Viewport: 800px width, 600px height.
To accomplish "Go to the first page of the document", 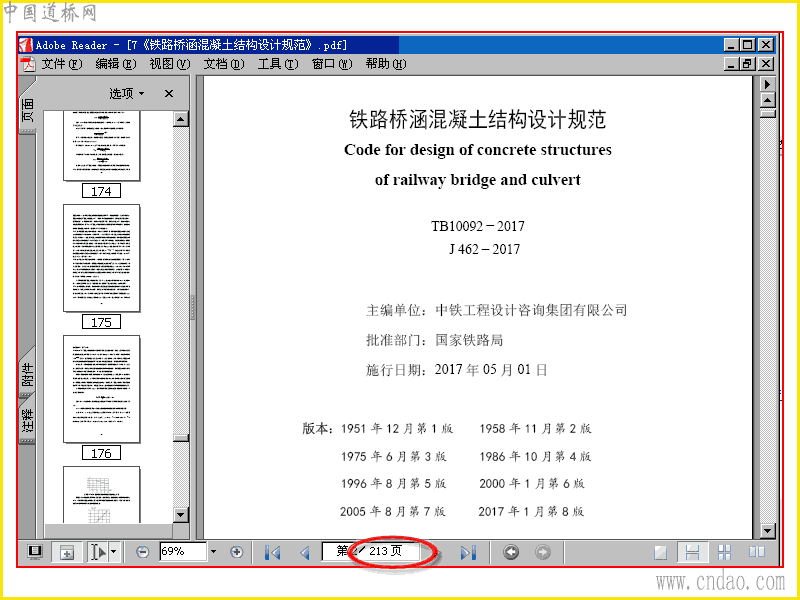I will 273,553.
